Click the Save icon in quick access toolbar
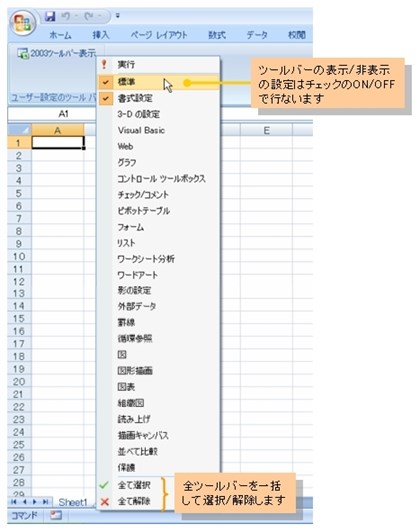This screenshot has width=419, height=532. 50,16
